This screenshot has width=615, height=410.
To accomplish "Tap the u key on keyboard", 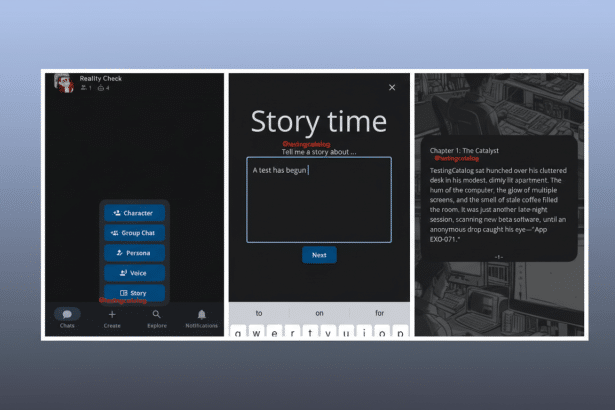I will [x=346, y=332].
